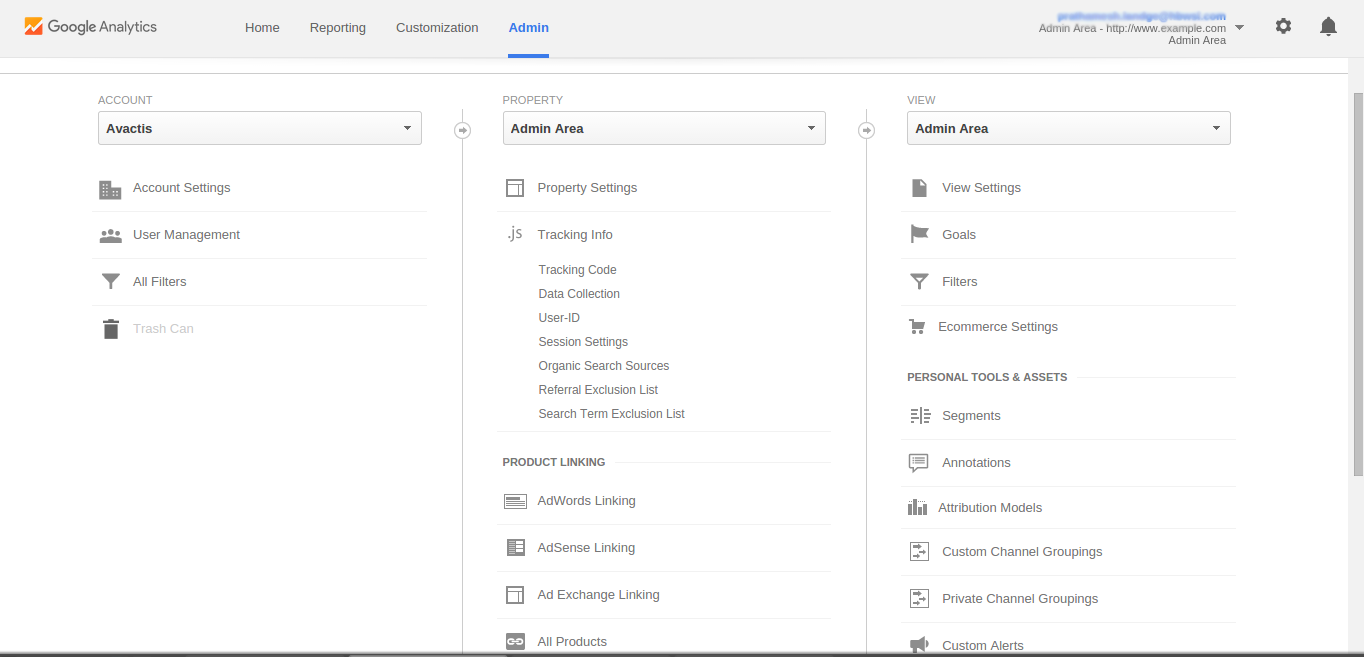Click the Segments icon
The height and width of the screenshot is (657, 1364).
coord(920,416)
